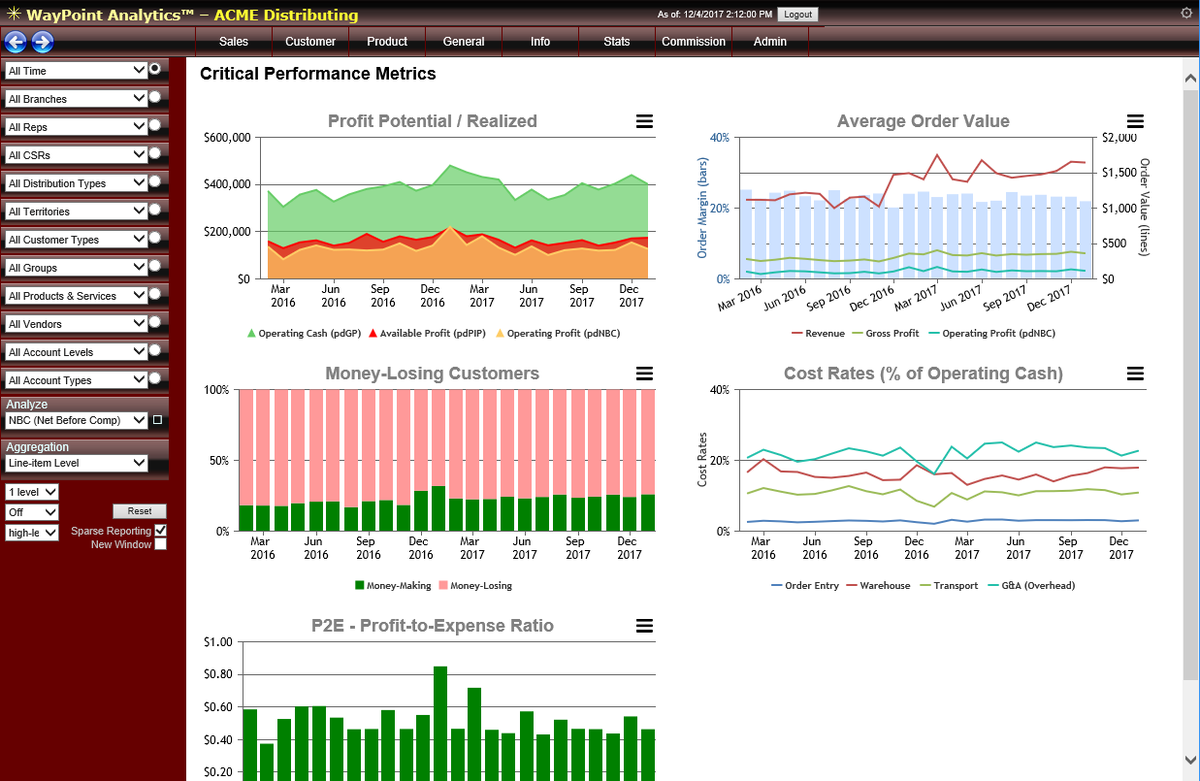
Task: Open the All Customer Types dropdown
Action: pyautogui.click(x=76, y=239)
